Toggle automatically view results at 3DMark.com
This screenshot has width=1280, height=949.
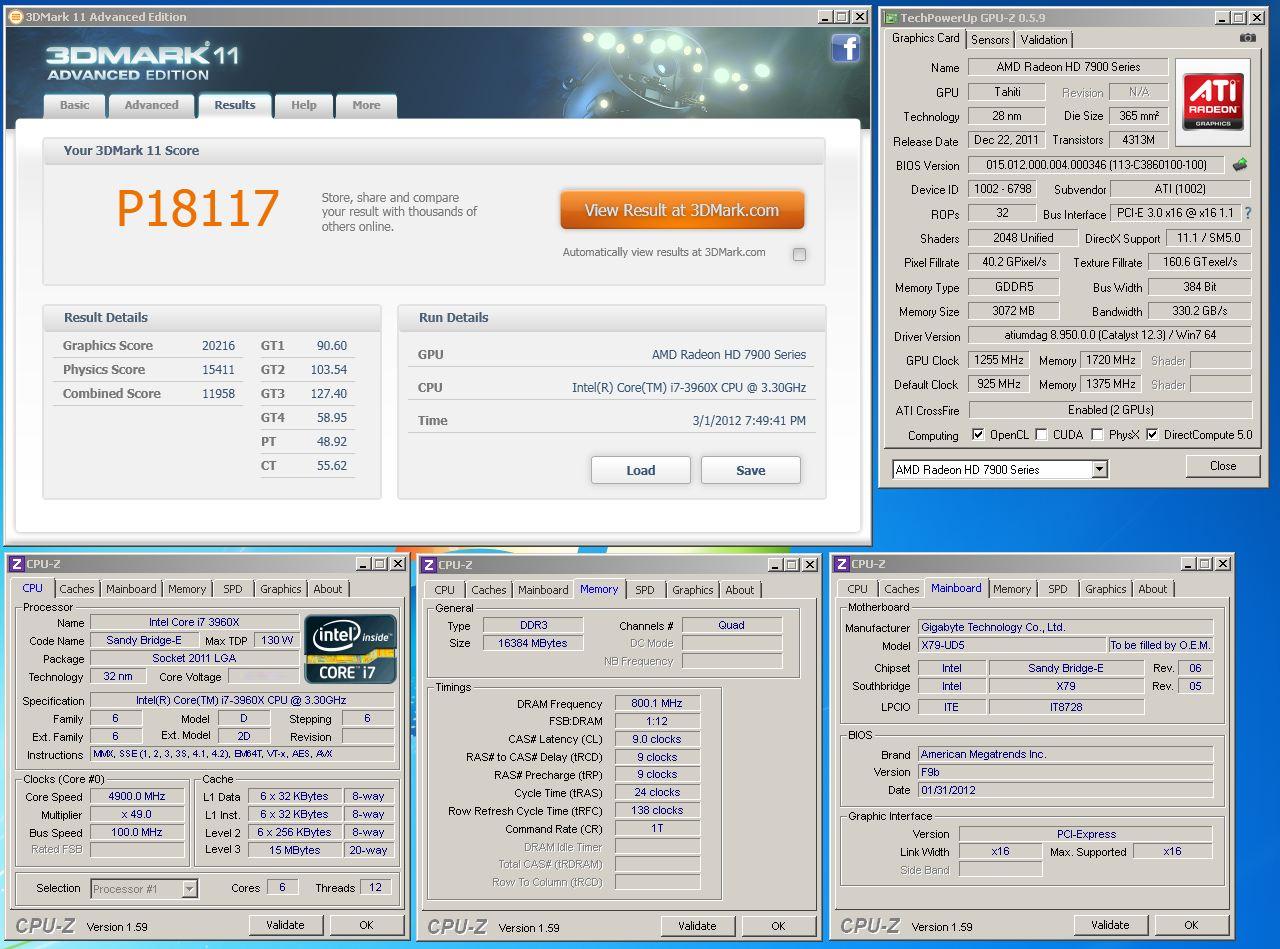coord(799,254)
